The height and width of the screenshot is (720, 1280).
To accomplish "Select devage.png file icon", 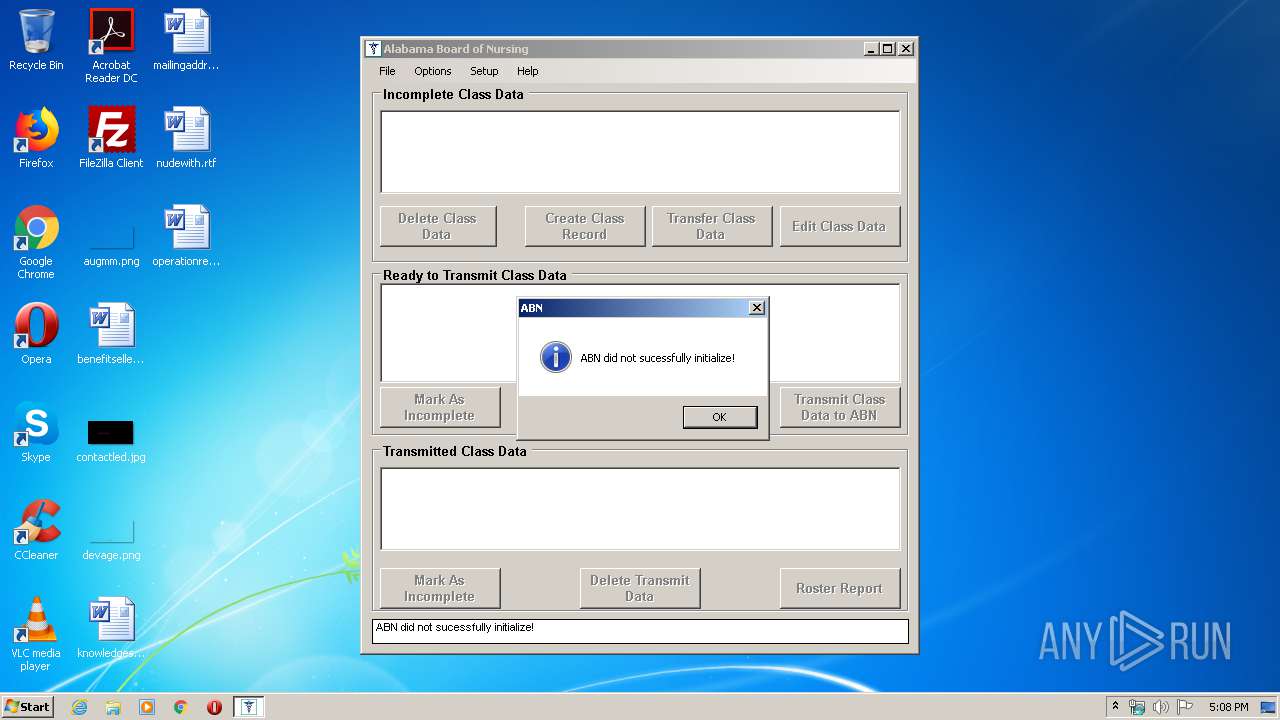I will (111, 538).
